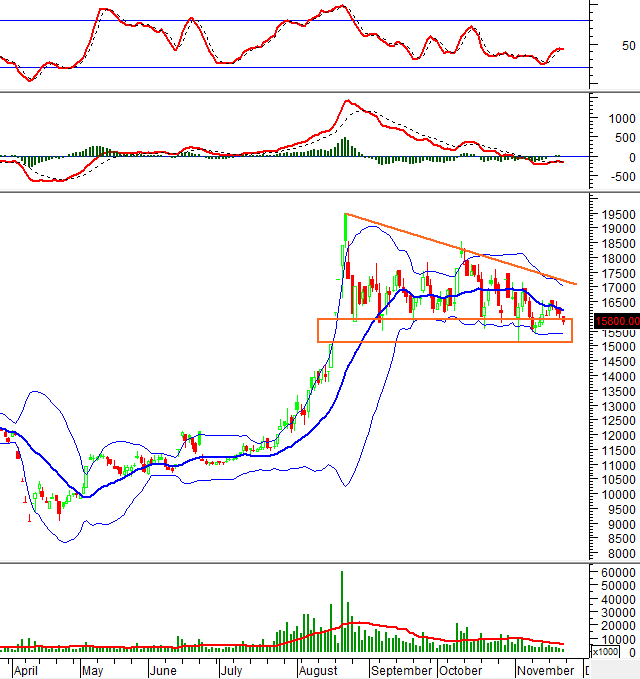This screenshot has height=679, width=640.
Task: Click the 50 level label on oscillator
Action: click(628, 46)
